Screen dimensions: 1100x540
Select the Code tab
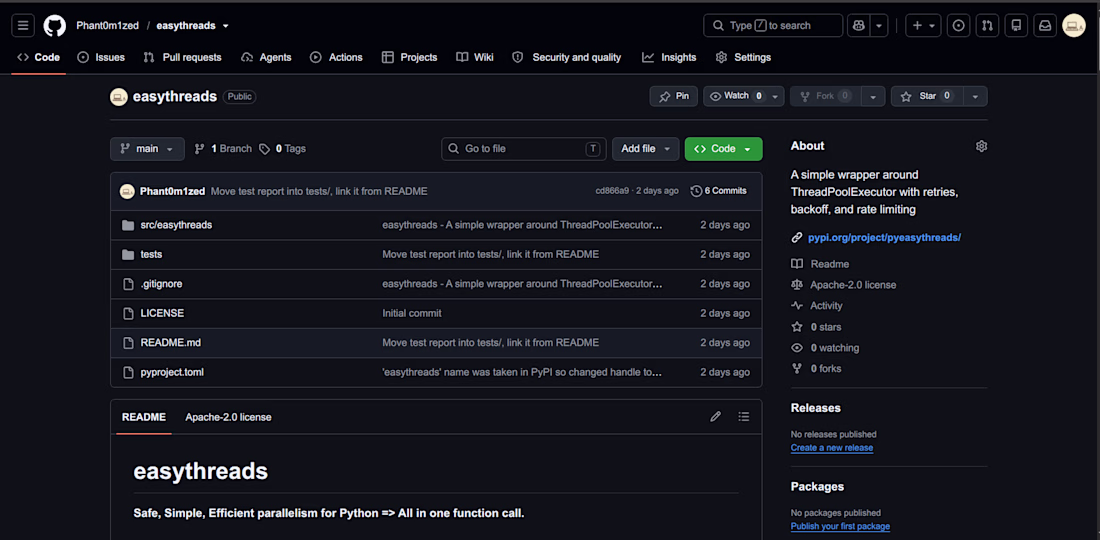point(39,58)
